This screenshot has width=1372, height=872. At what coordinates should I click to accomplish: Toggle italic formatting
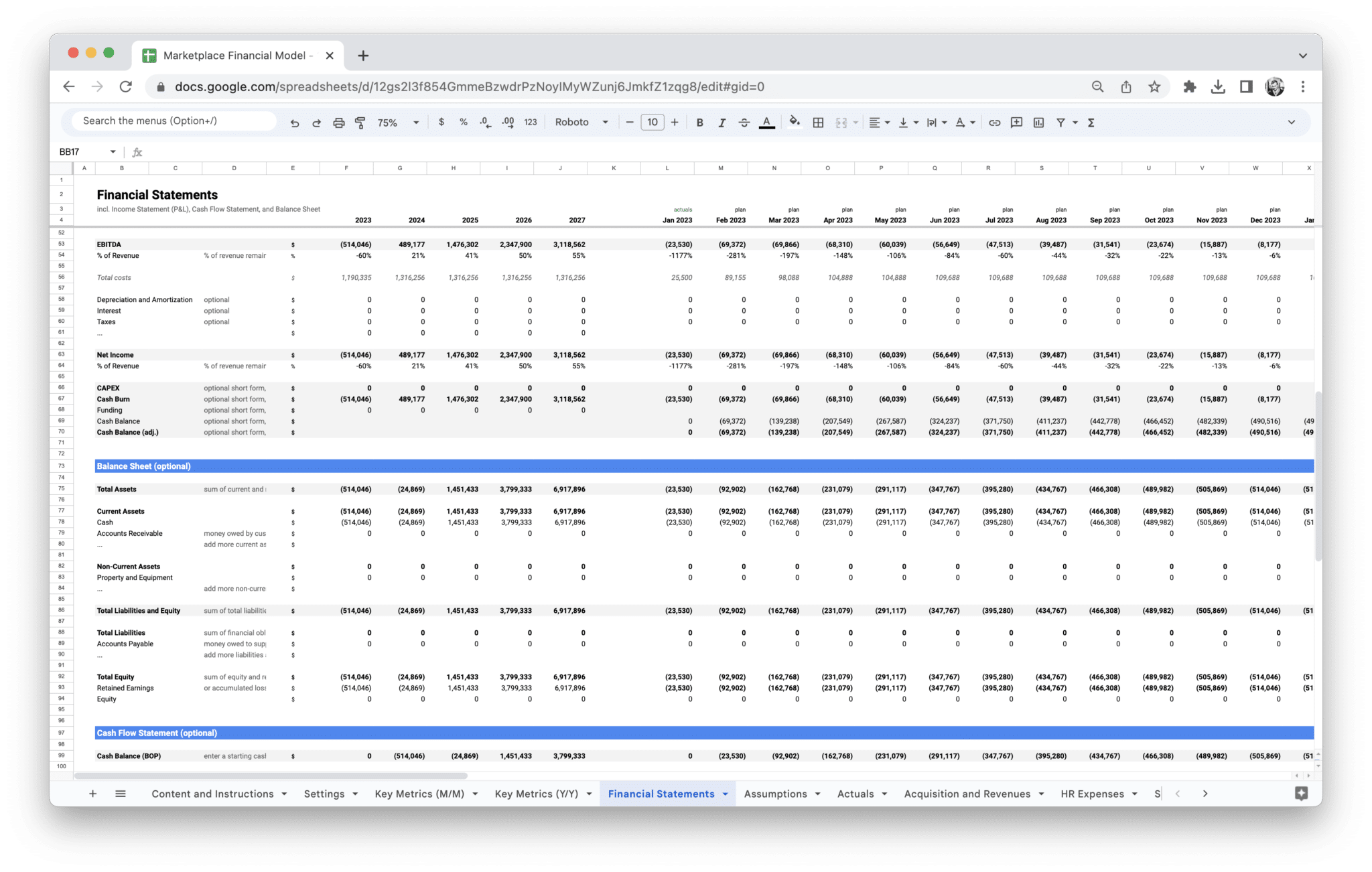tap(722, 122)
